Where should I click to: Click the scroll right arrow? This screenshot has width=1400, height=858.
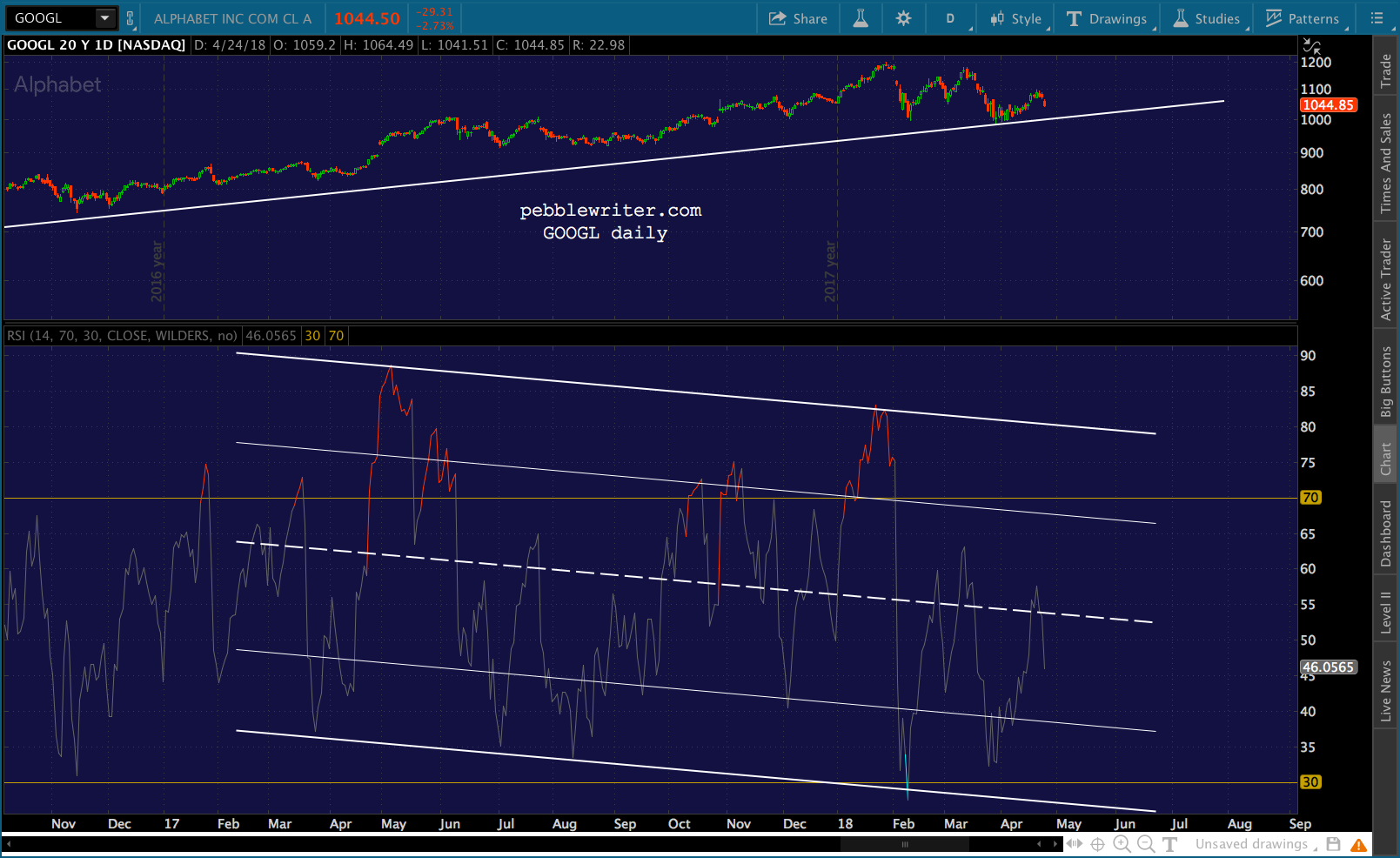[x=1055, y=844]
